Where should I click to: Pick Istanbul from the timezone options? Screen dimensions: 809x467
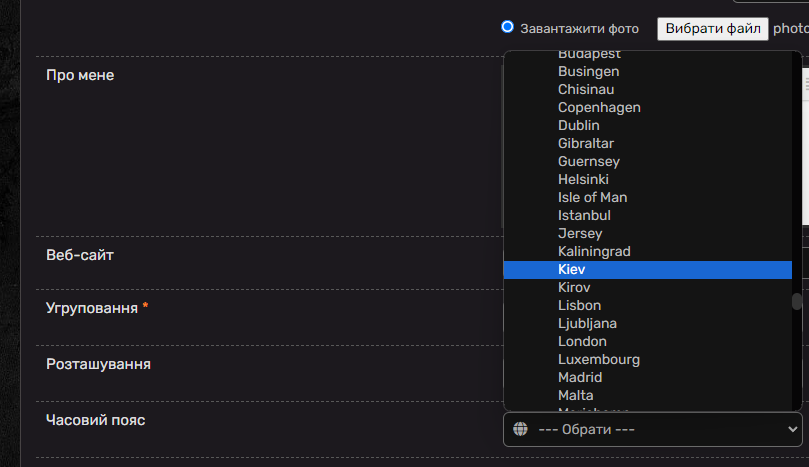click(648, 215)
